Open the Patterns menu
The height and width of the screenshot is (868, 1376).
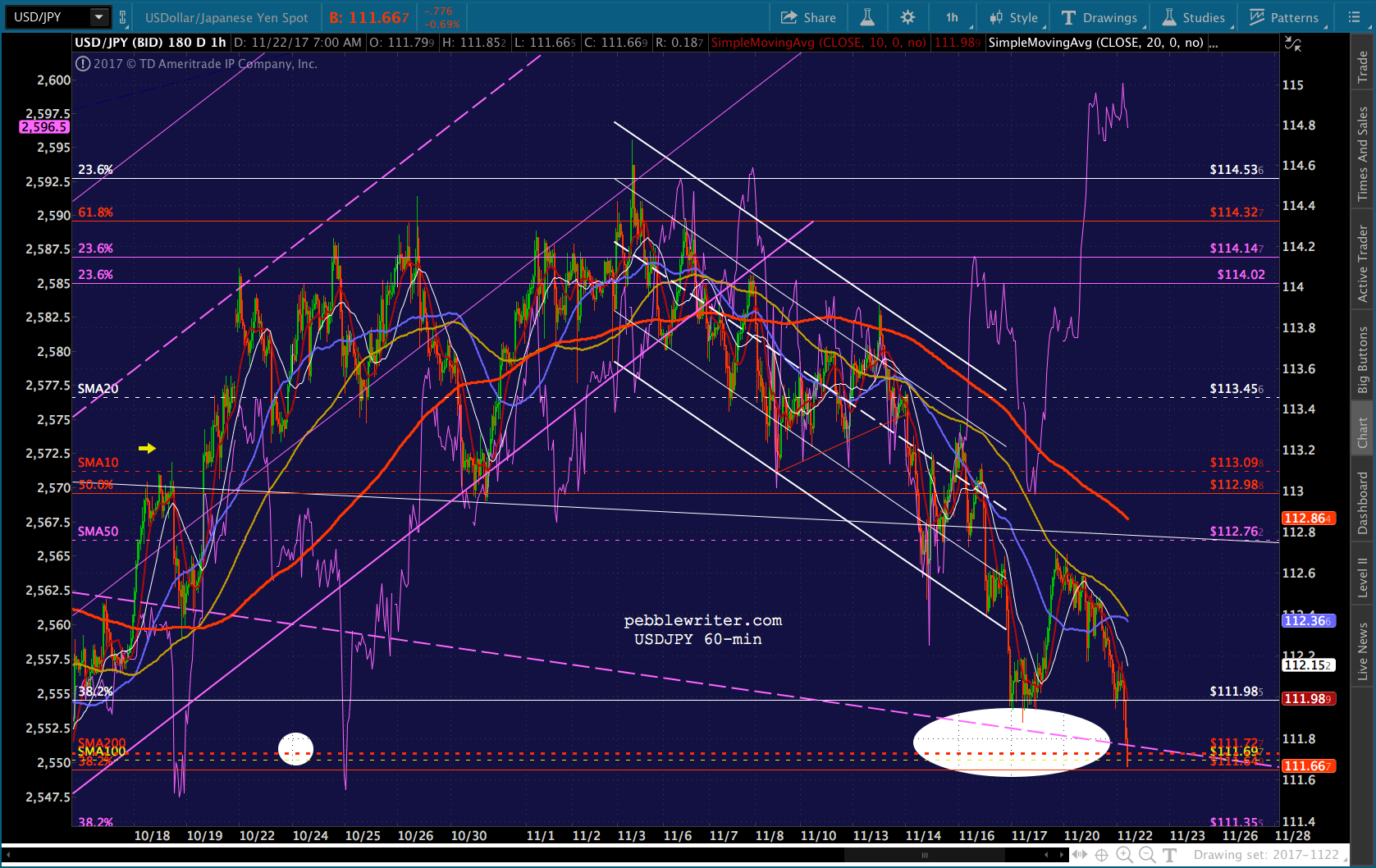click(x=1284, y=17)
